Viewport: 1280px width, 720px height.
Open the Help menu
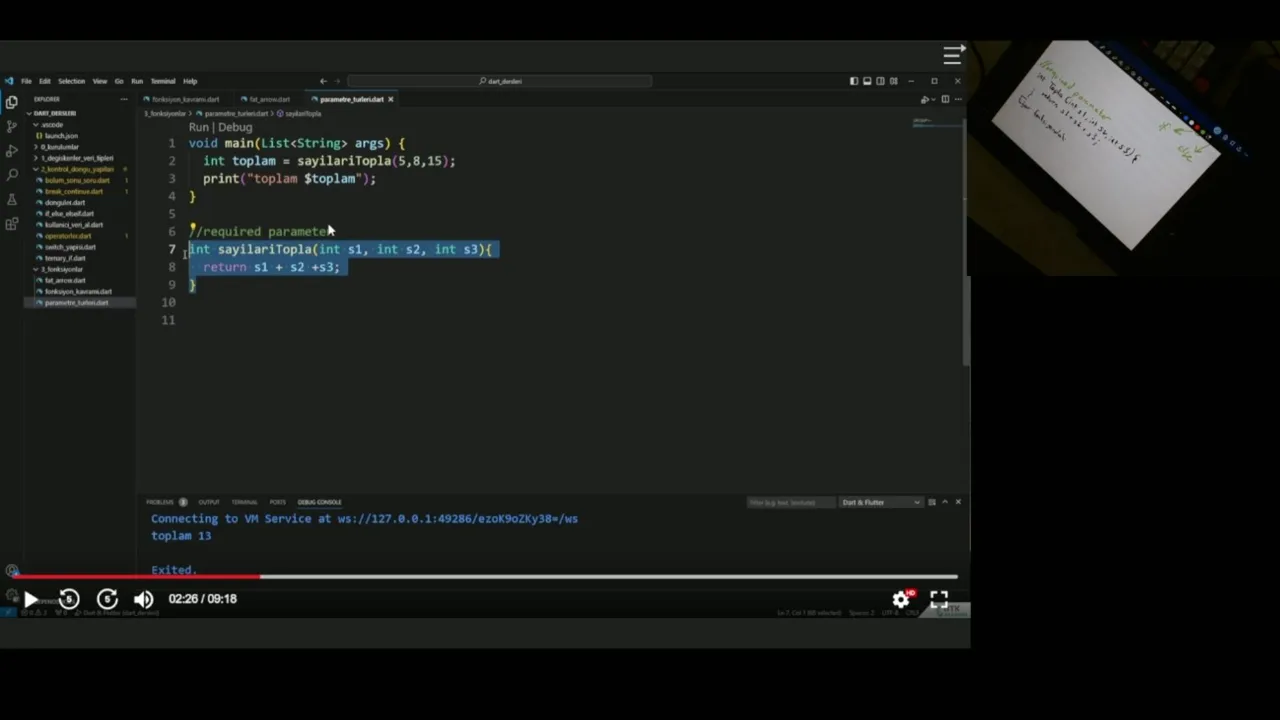point(190,81)
